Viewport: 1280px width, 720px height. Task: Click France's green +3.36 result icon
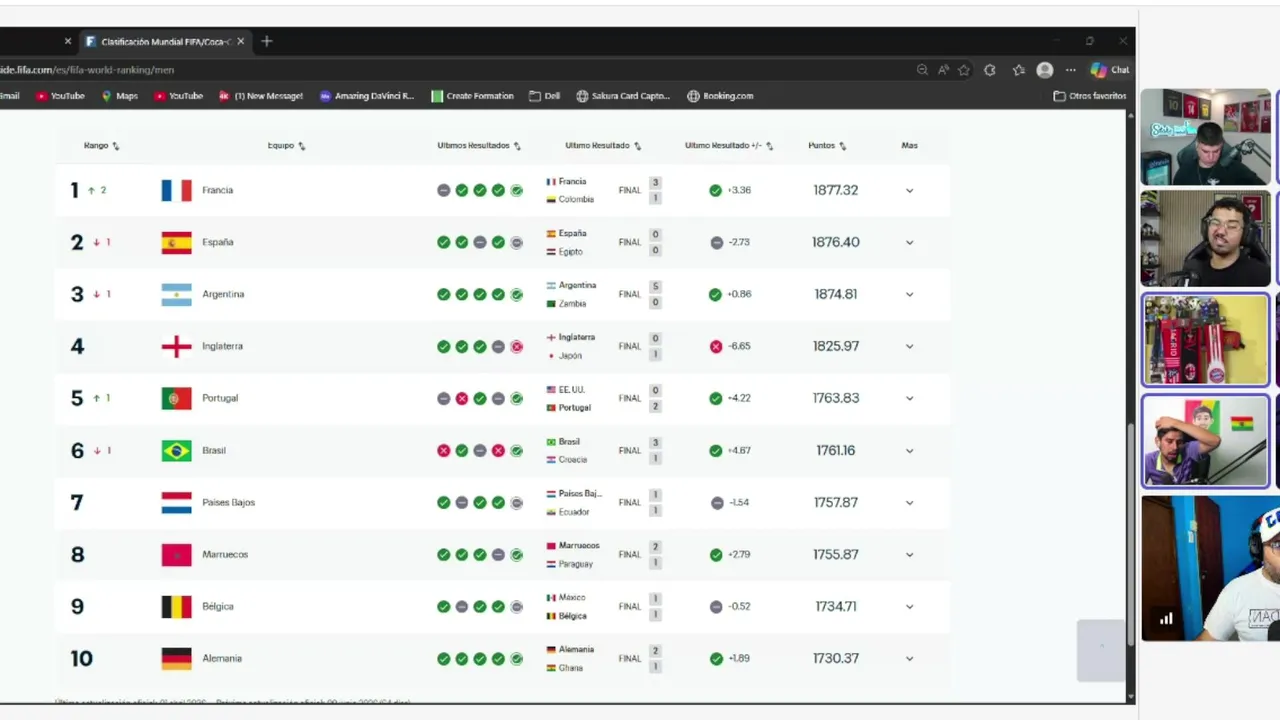coord(715,190)
